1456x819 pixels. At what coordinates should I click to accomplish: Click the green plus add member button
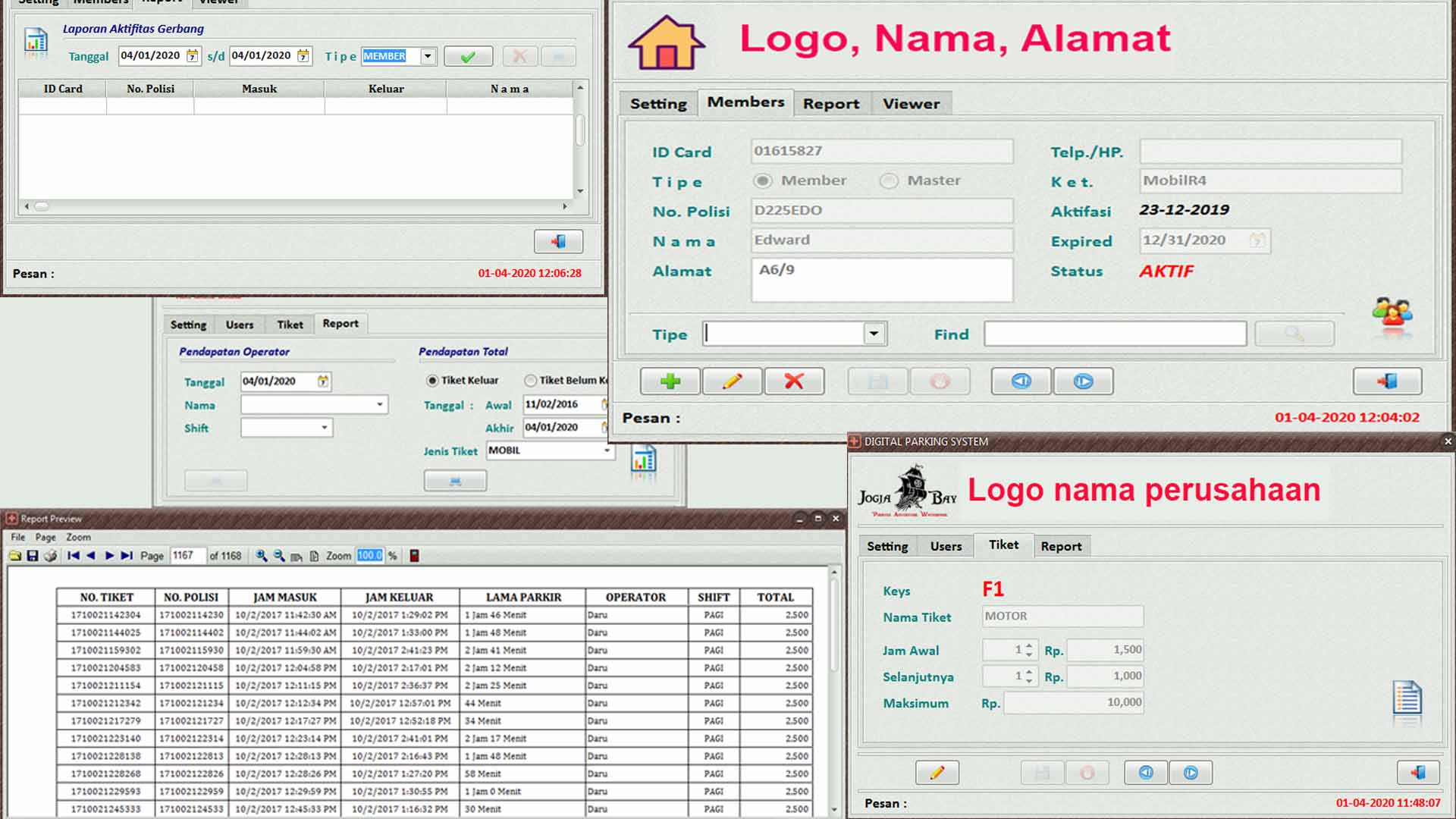tap(670, 381)
